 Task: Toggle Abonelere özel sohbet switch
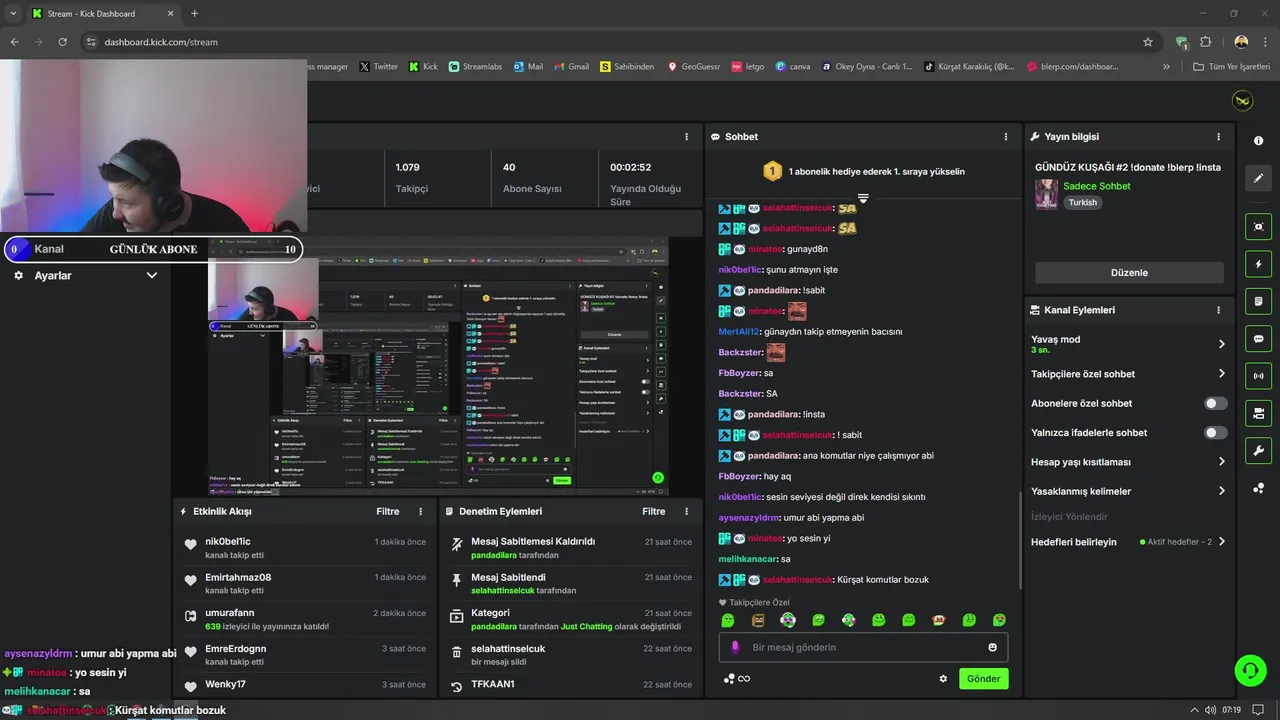pyautogui.click(x=1215, y=403)
